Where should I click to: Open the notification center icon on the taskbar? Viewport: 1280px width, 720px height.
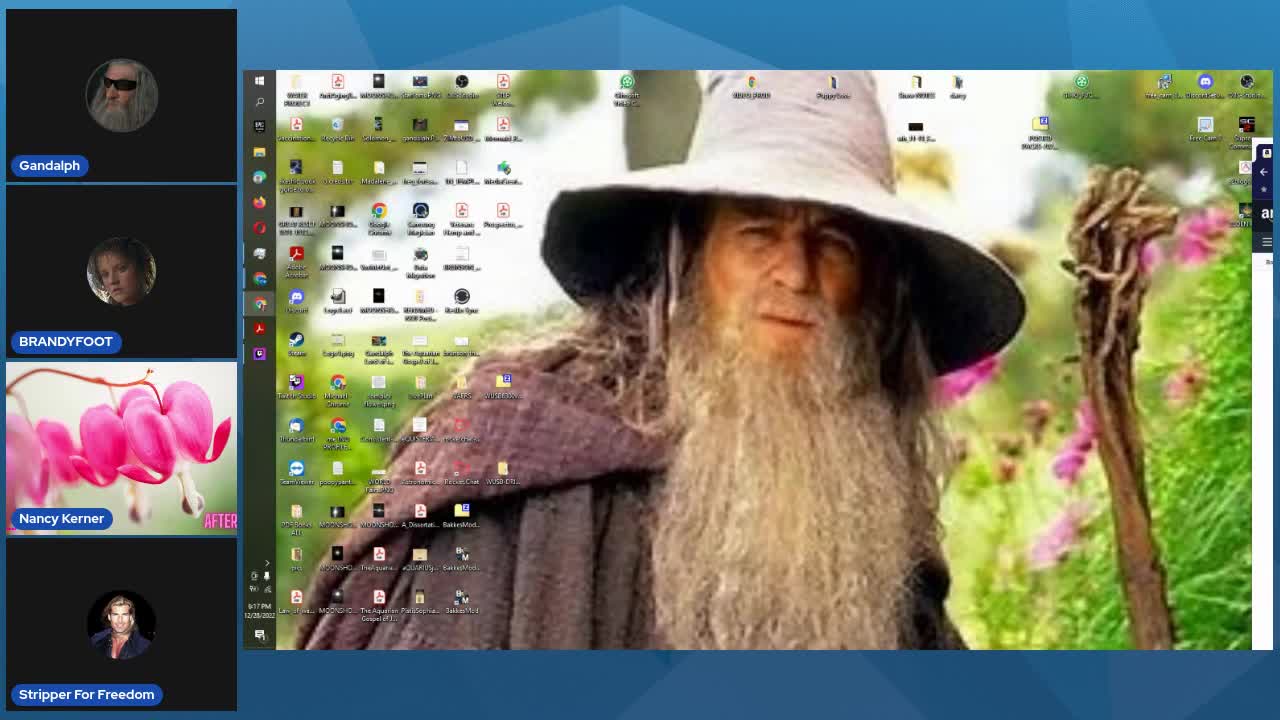(260, 635)
